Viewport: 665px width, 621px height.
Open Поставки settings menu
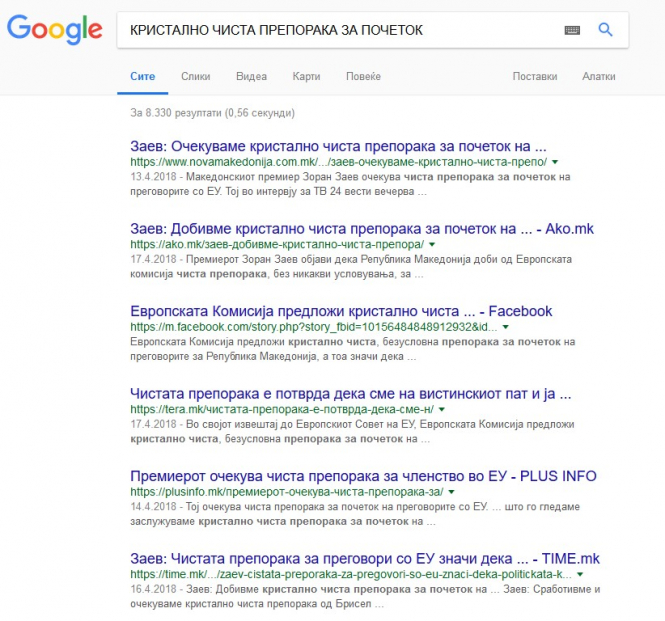[534, 76]
